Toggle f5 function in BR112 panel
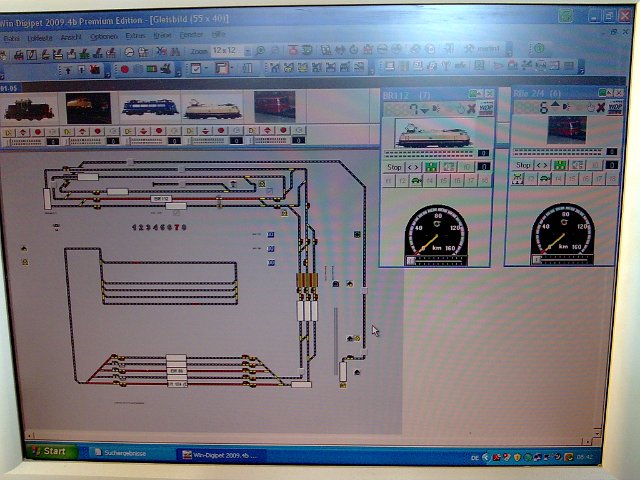 [444, 180]
